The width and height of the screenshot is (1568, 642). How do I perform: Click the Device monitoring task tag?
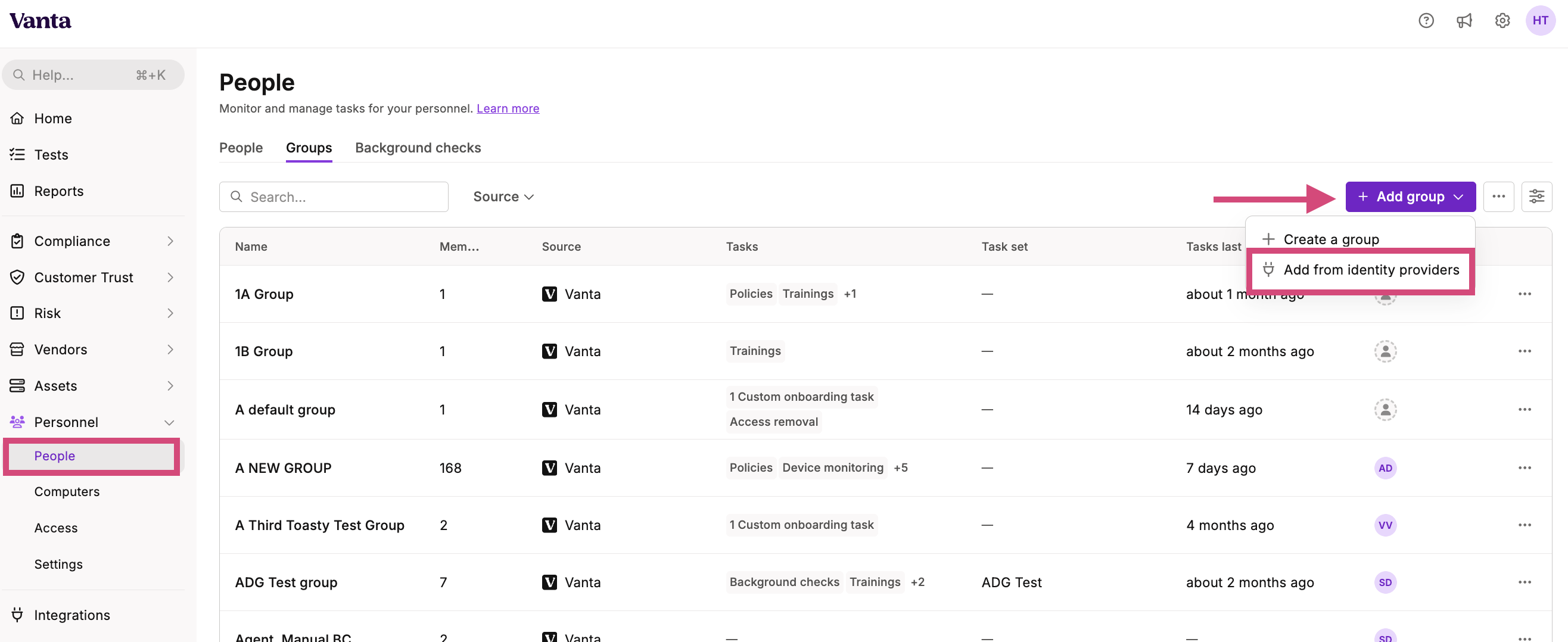point(832,468)
